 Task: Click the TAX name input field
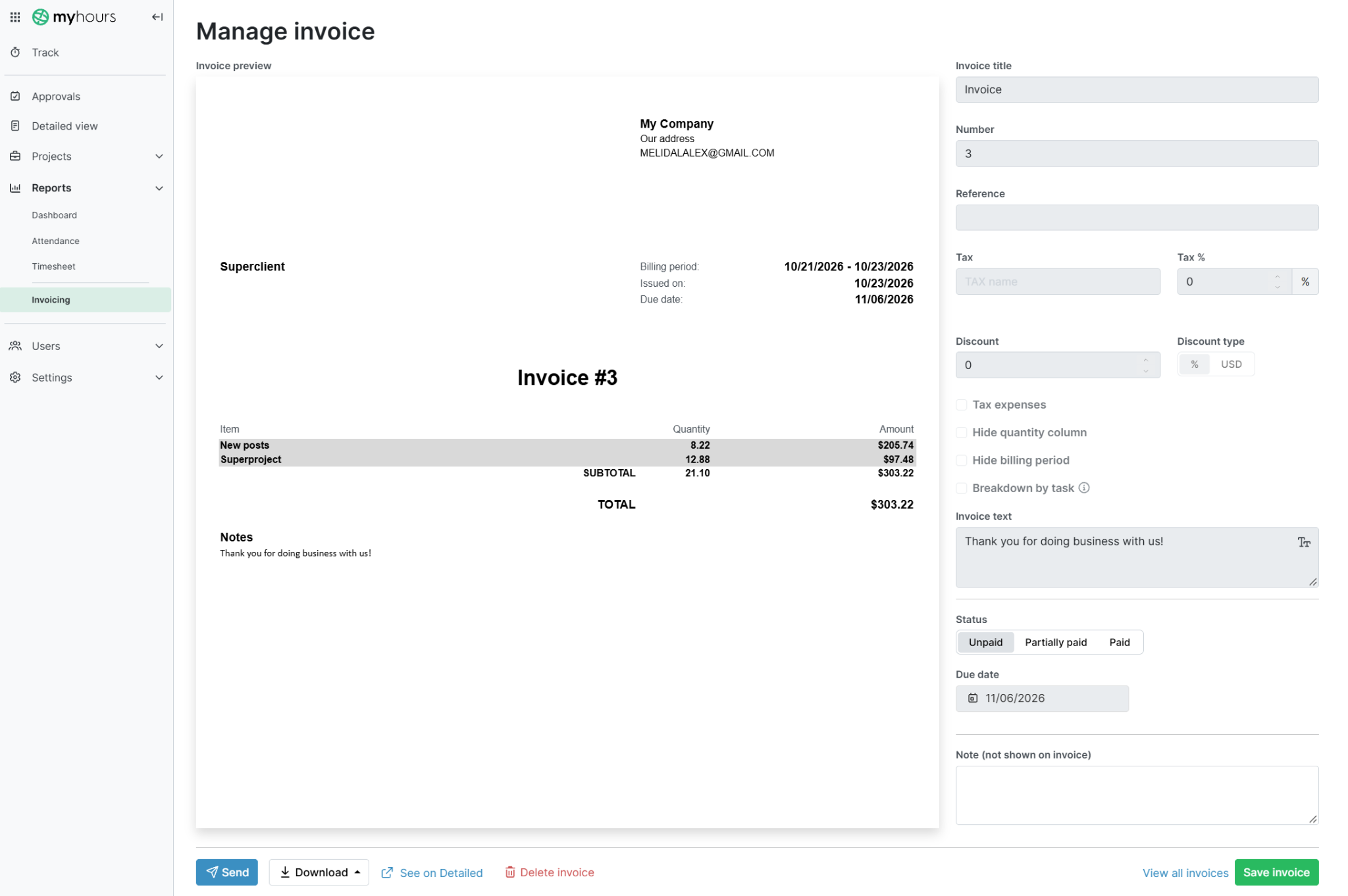click(x=1058, y=282)
